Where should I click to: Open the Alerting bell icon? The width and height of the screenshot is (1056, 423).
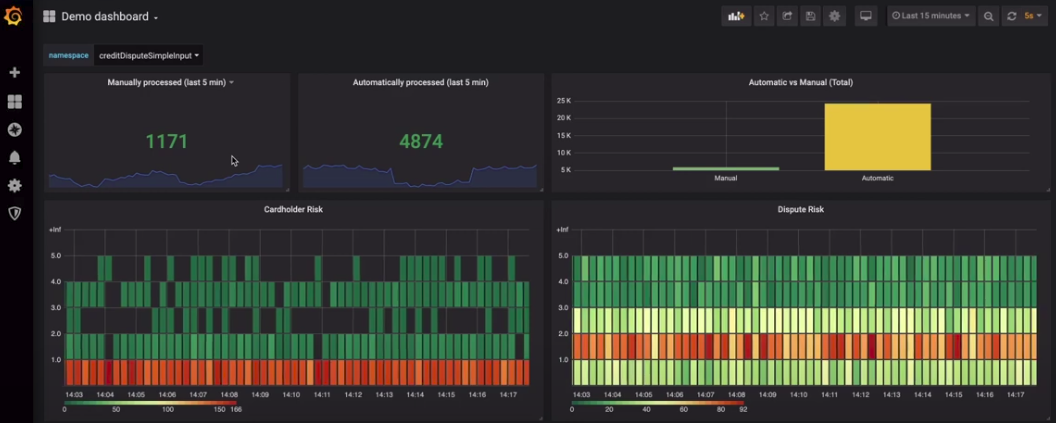coord(14,157)
